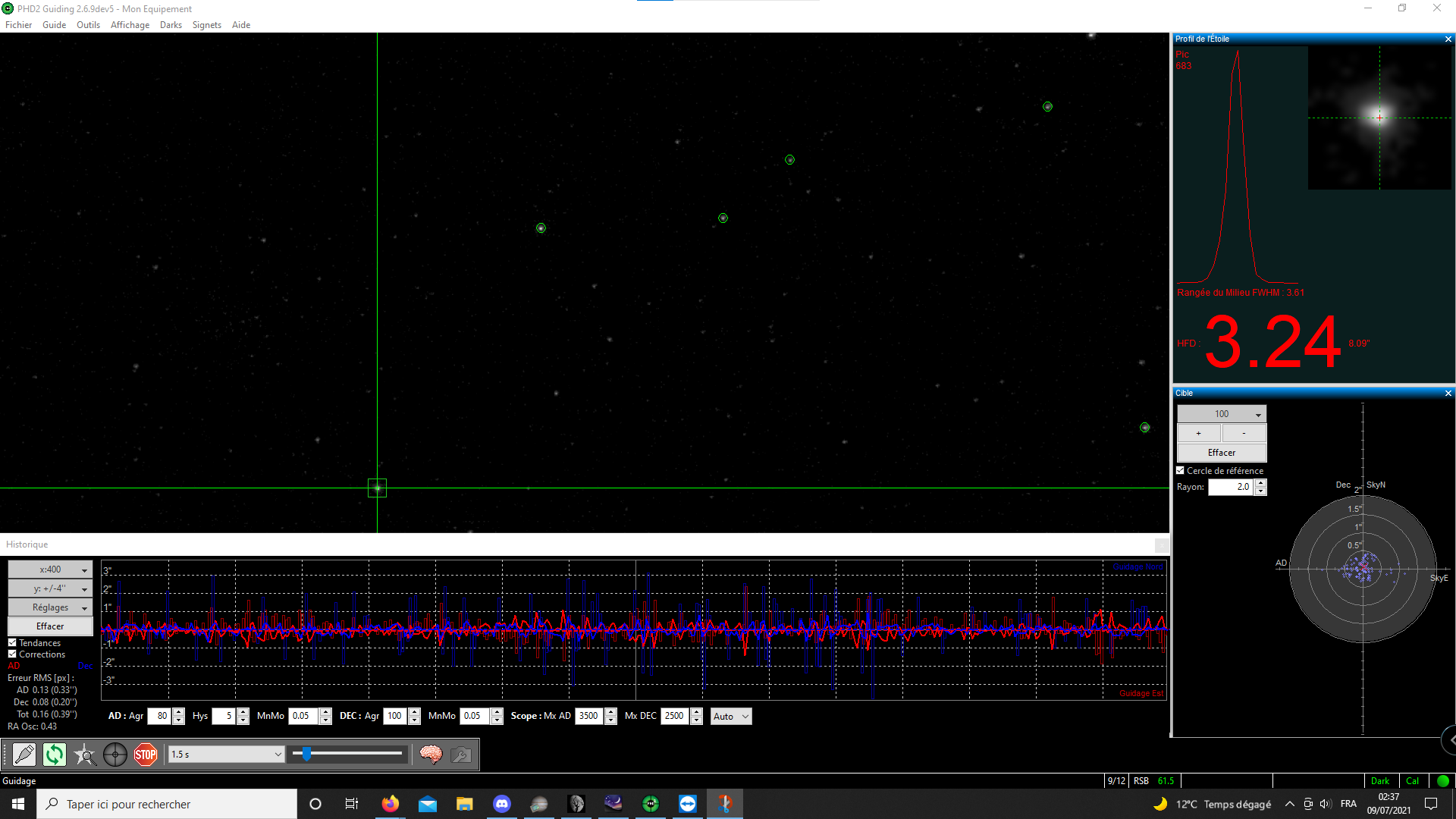Viewport: 1456px width, 819px height.
Task: Open the Fichier menu
Action: coord(18,25)
